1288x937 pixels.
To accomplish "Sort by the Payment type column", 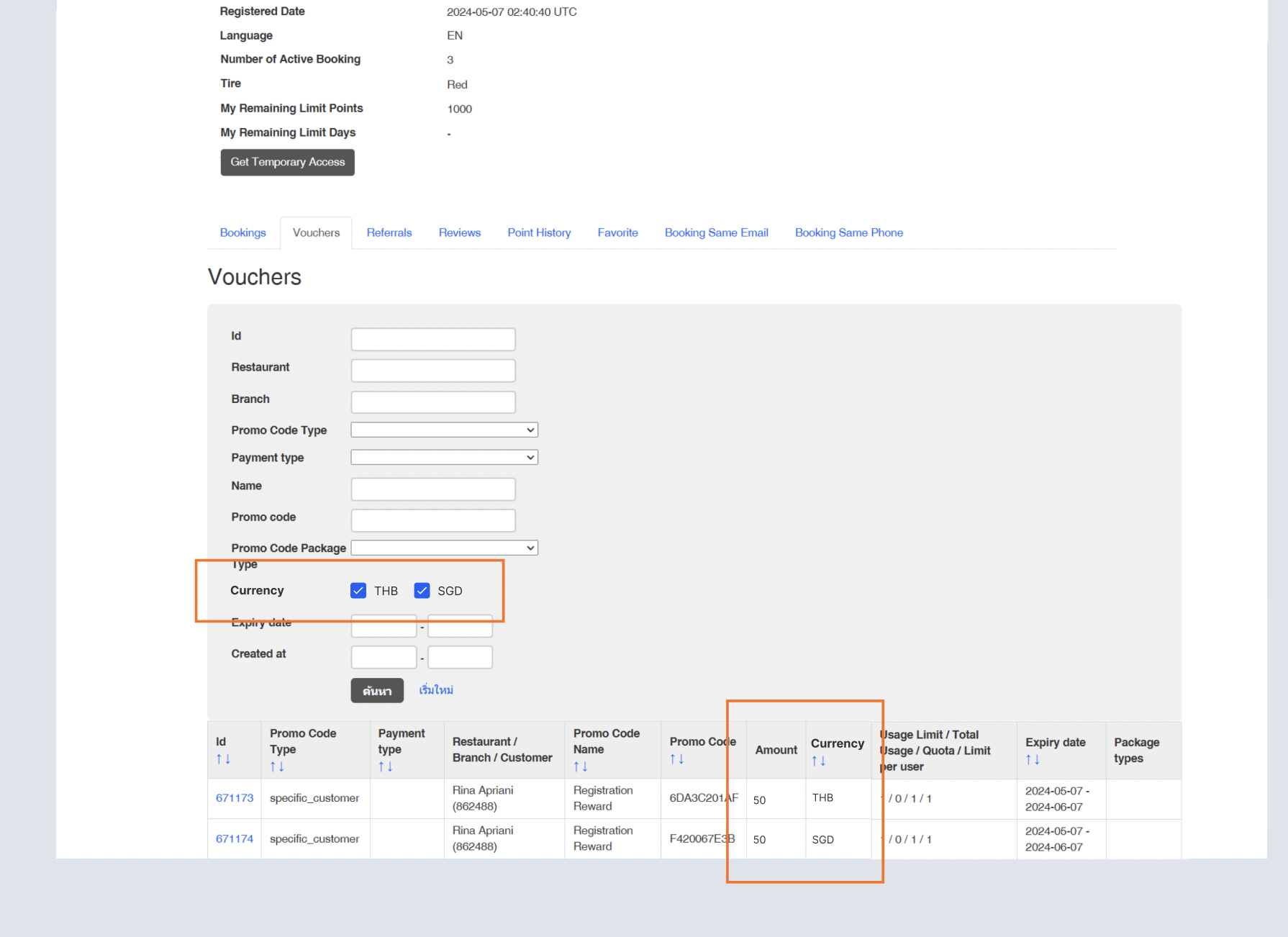I will pyautogui.click(x=386, y=767).
